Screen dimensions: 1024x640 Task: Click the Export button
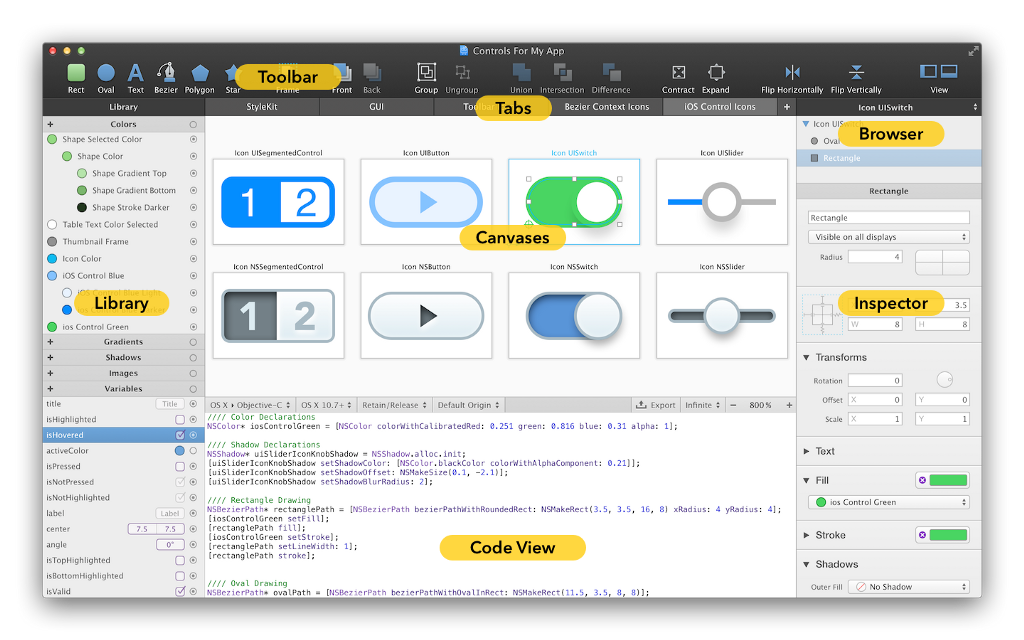point(656,406)
